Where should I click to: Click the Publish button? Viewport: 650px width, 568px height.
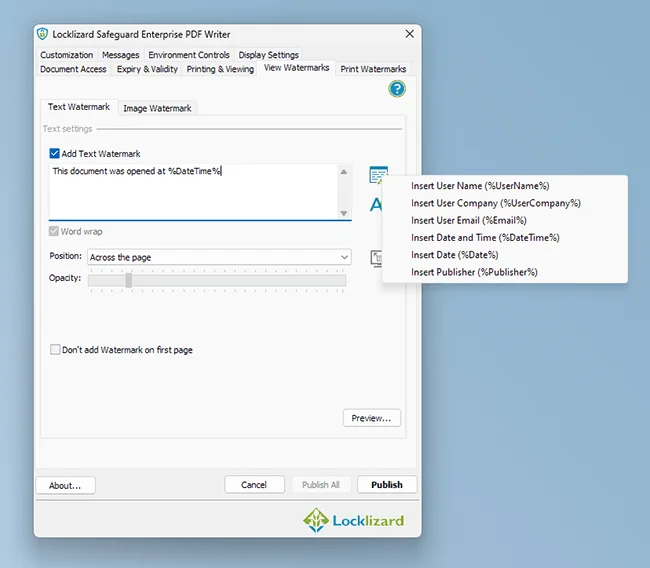[387, 485]
